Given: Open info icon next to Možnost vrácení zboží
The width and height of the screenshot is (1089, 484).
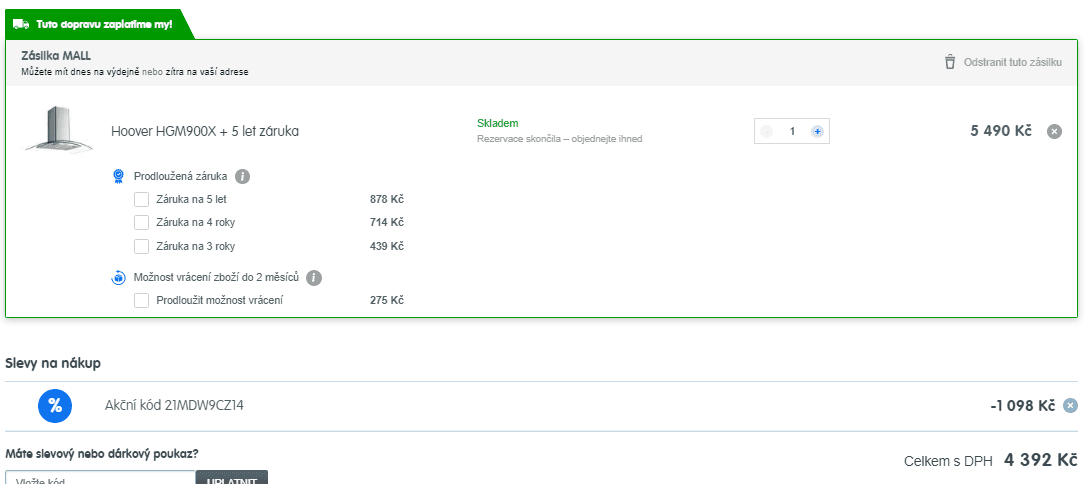Looking at the screenshot, I should (x=314, y=278).
